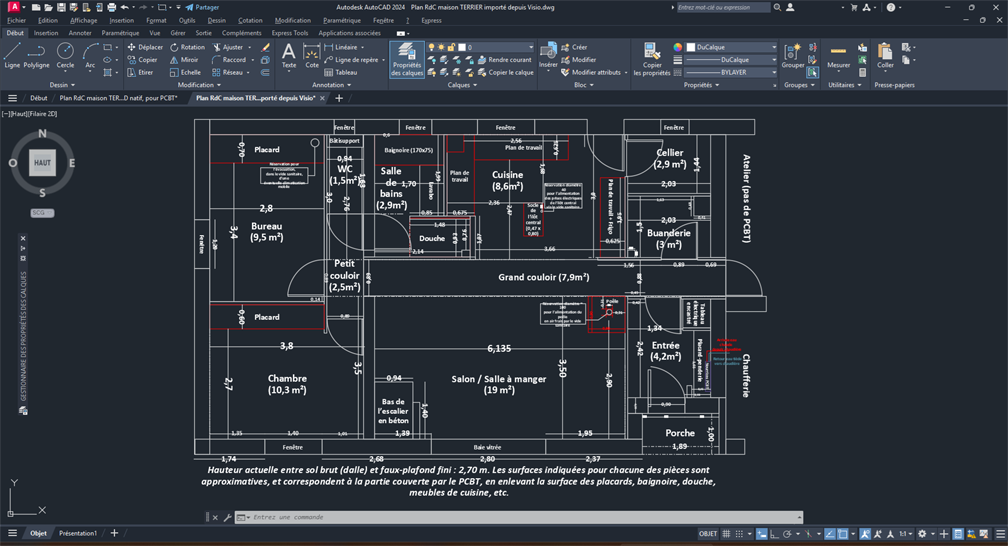
Task: Click the eraser icon in Modification panel
Action: coord(266,47)
